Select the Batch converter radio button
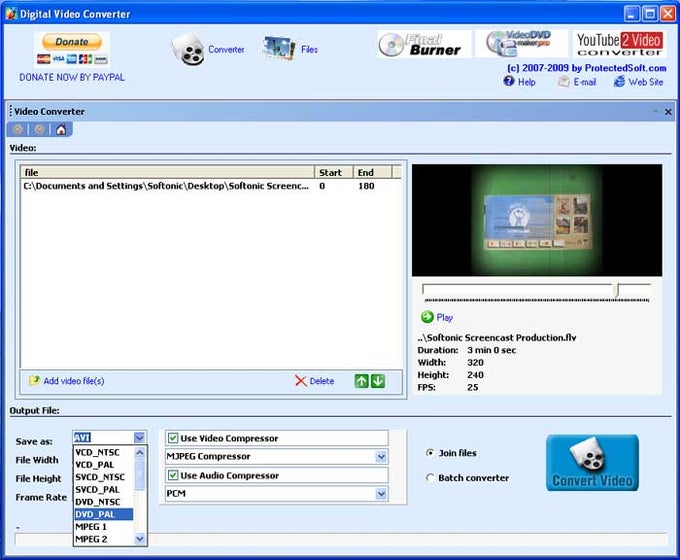The height and width of the screenshot is (560, 680). [x=430, y=478]
